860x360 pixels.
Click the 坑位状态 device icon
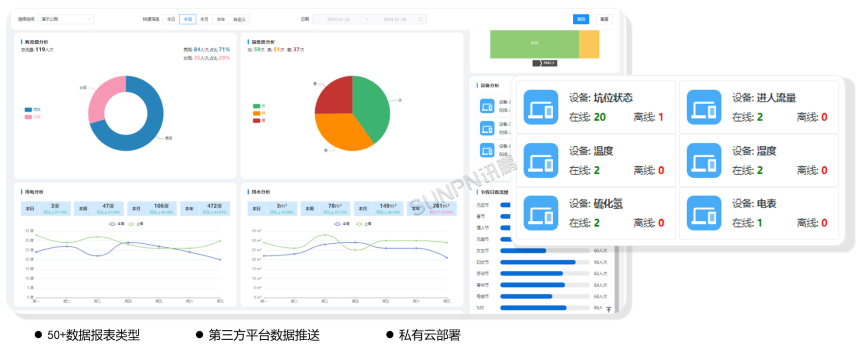pos(541,107)
